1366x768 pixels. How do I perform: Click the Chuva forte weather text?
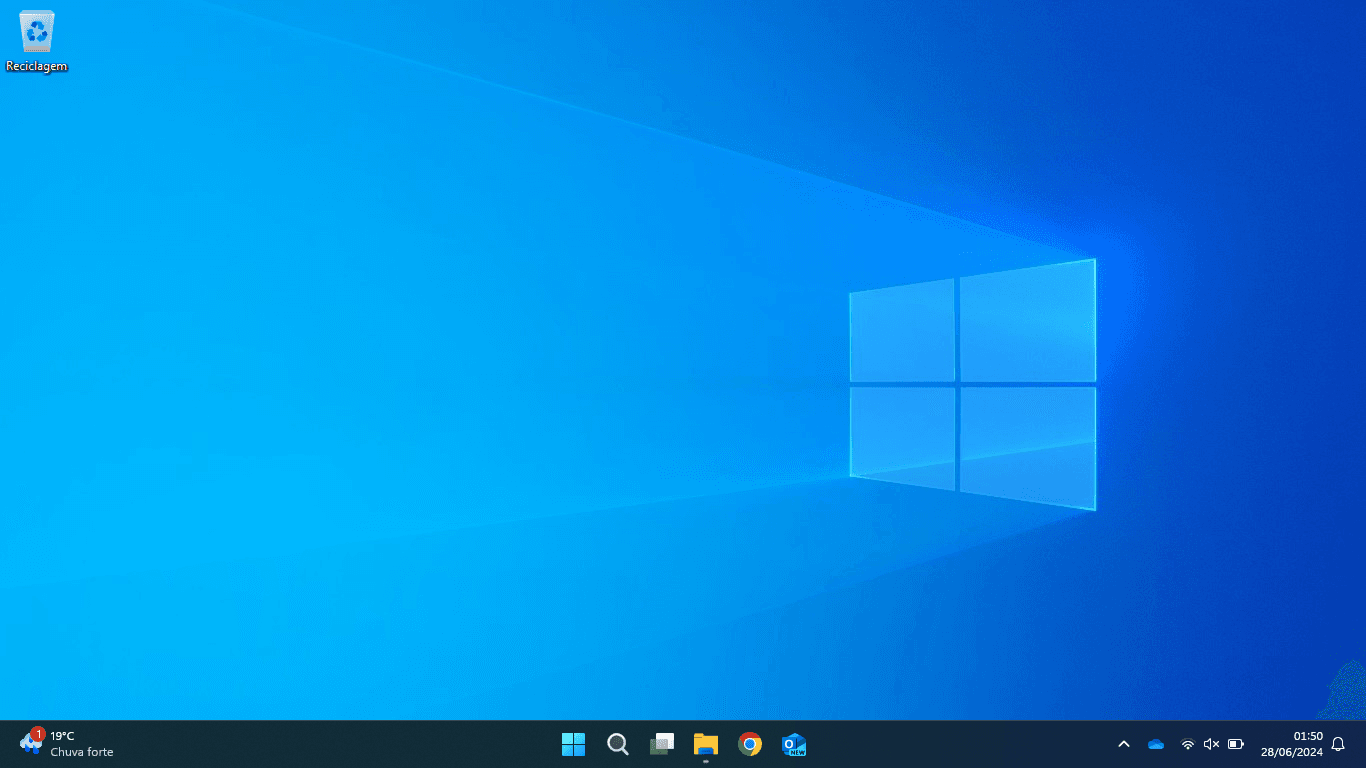pyautogui.click(x=82, y=752)
